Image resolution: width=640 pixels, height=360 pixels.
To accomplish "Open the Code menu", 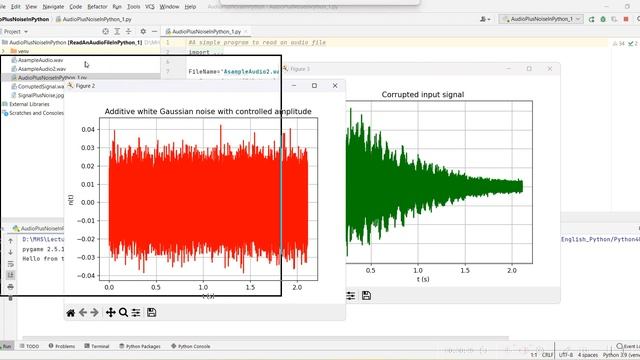I will point(76,7).
